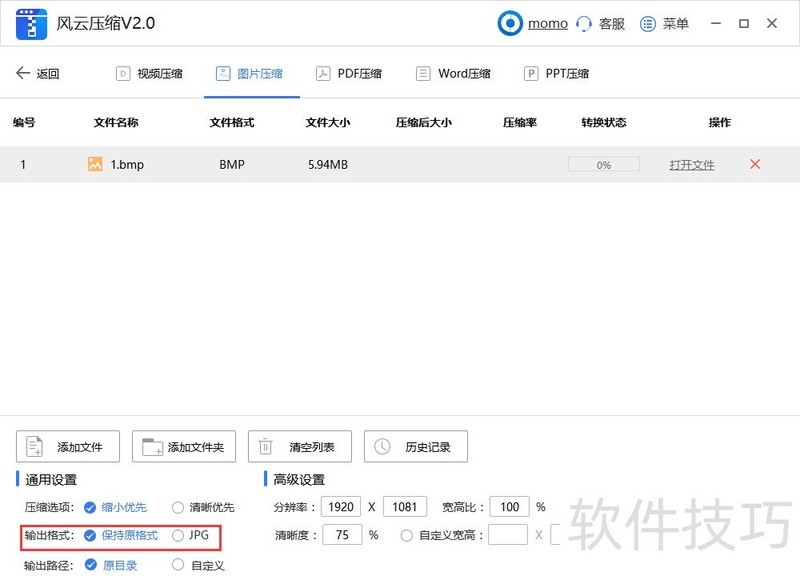Enable the 自定义宽高 option

[407, 535]
